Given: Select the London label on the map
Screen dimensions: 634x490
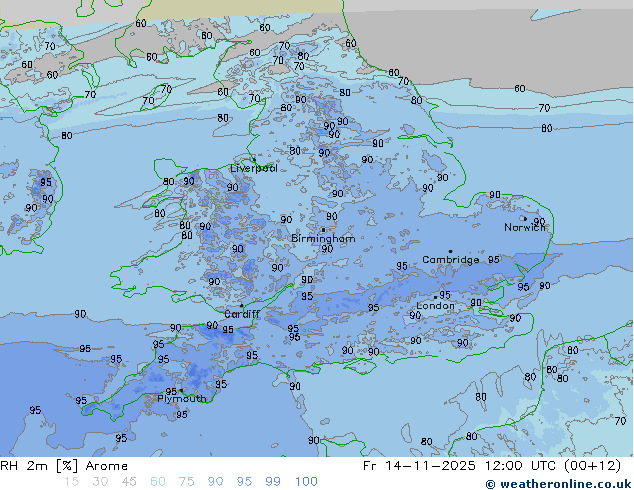Looking at the screenshot, I should (x=435, y=306).
